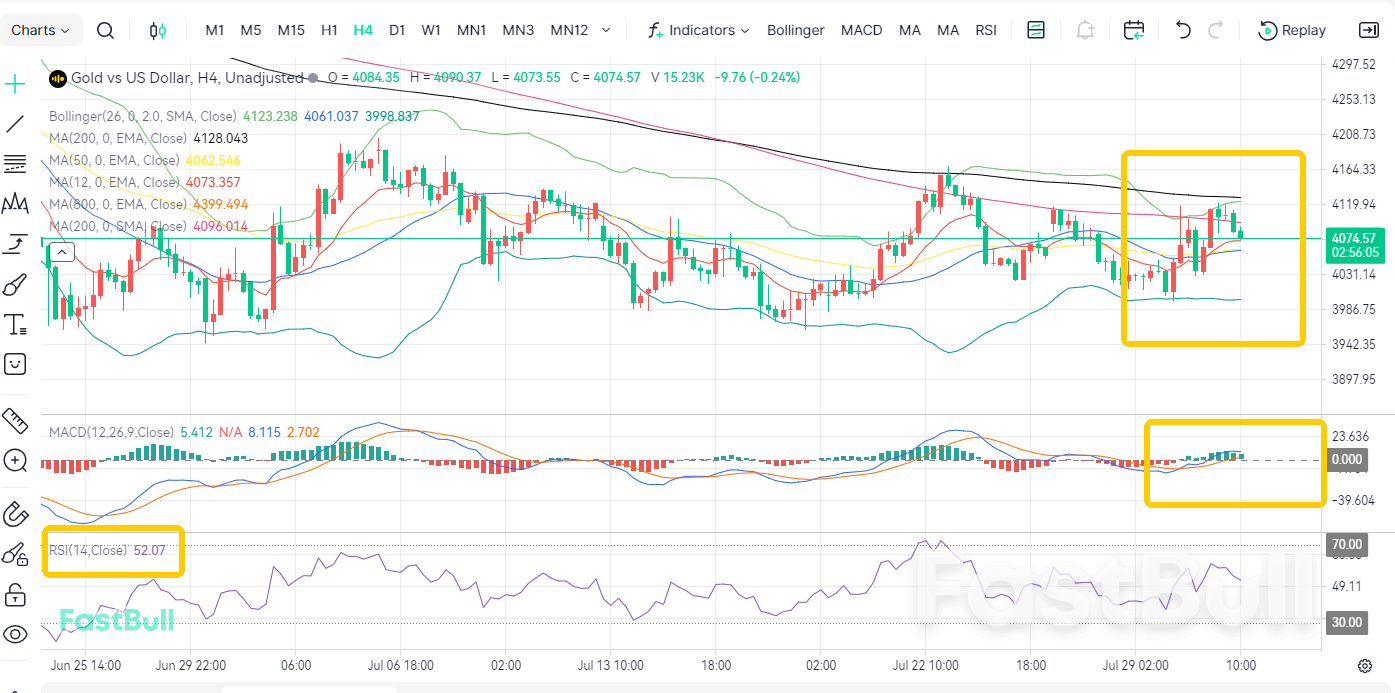The image size is (1395, 693).
Task: Activate the zoom-in magnifier tool
Action: point(15,461)
